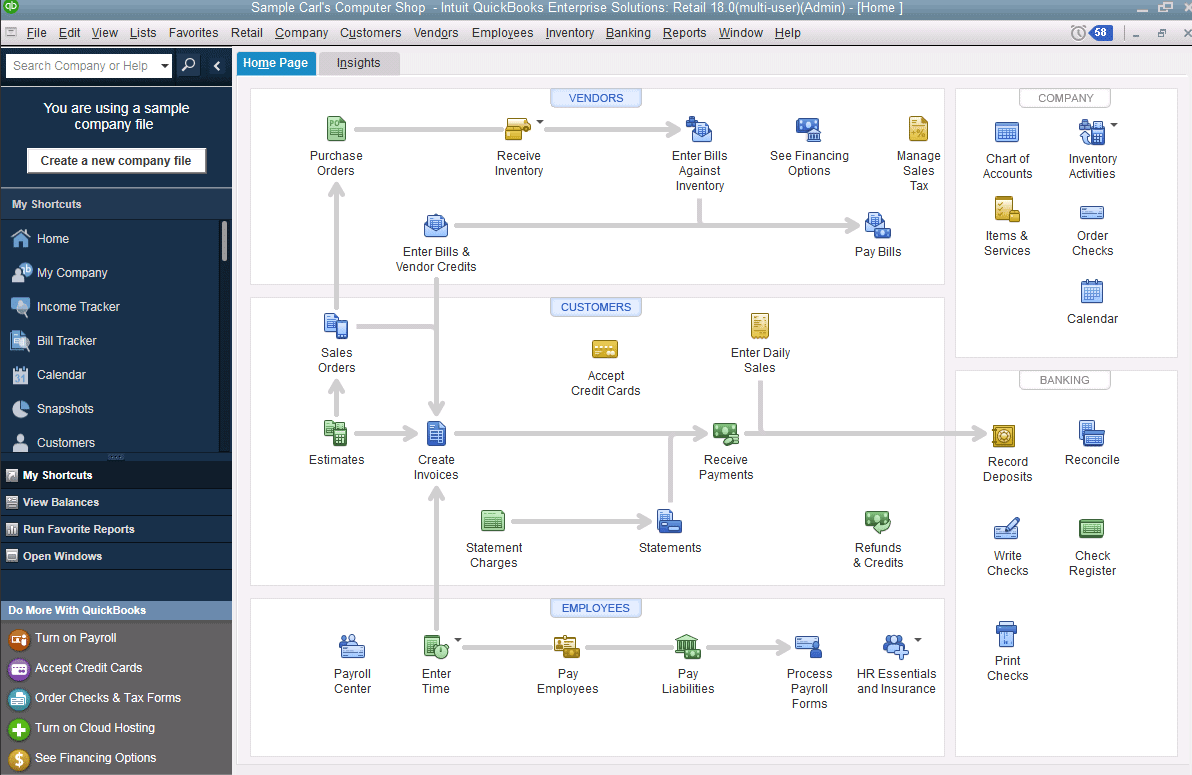Open the Lists menu
The width and height of the screenshot is (1192, 775).
click(x=143, y=33)
